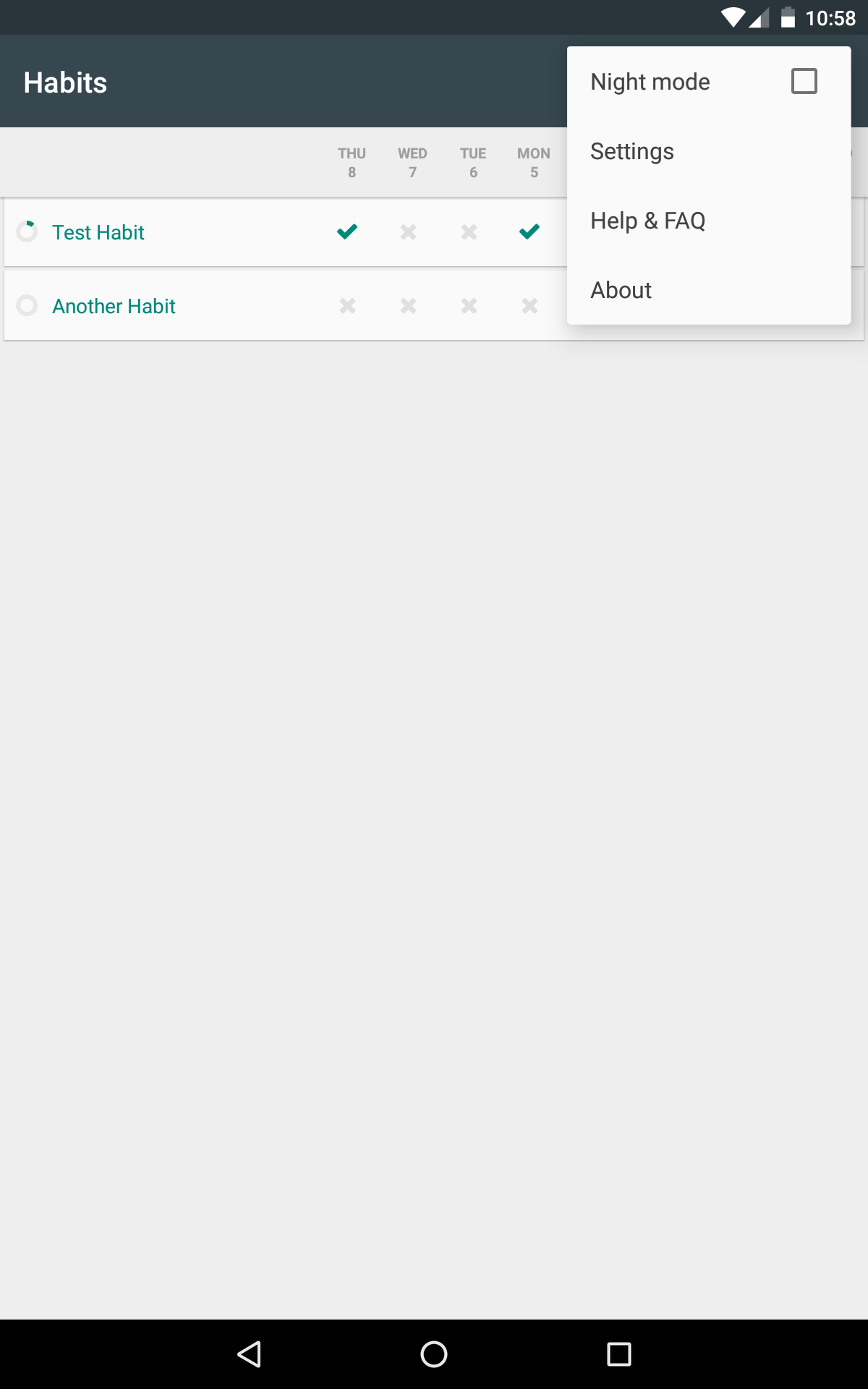The height and width of the screenshot is (1389, 868).
Task: Open the About menu item
Action: point(709,290)
